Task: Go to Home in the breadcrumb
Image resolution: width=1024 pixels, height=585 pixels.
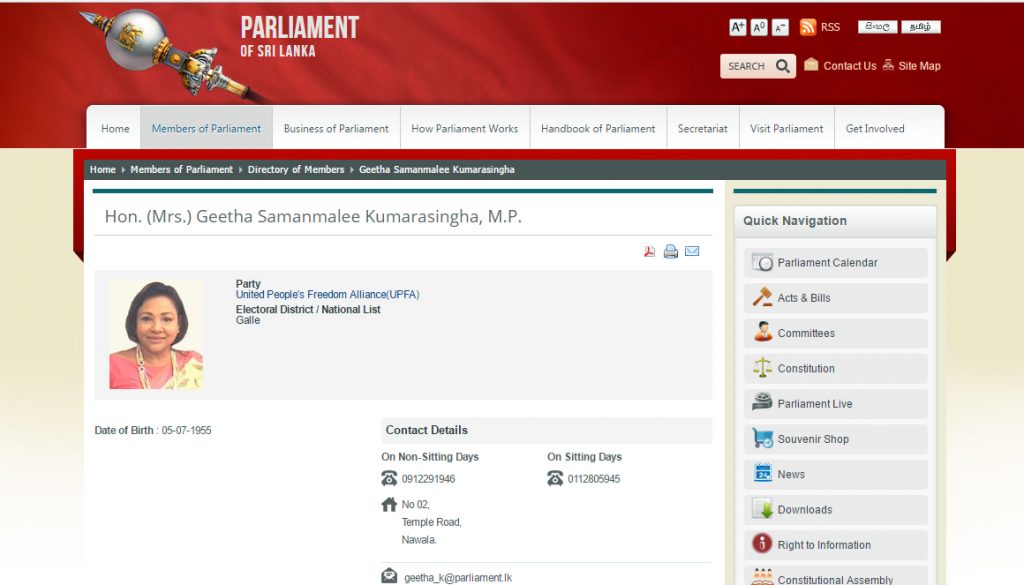Action: coord(103,170)
